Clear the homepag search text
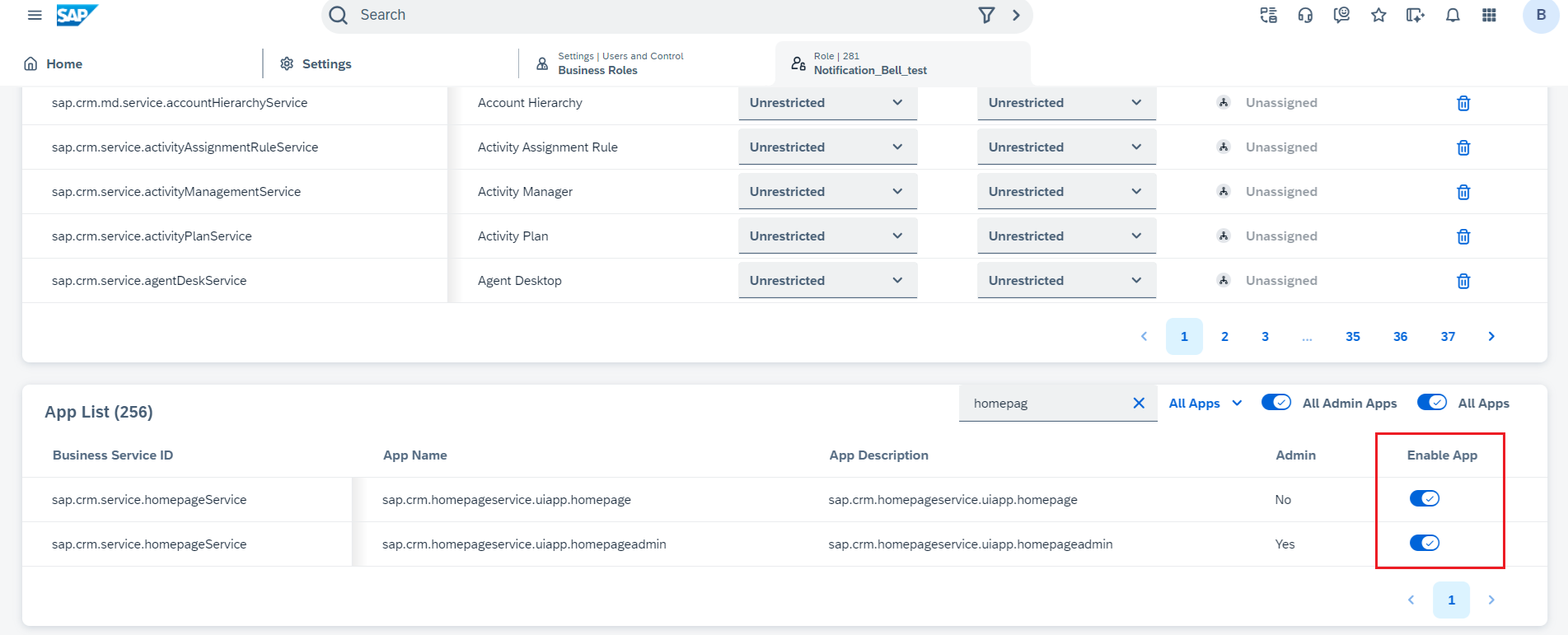Screen dimensions: 1568x635 click(1139, 404)
